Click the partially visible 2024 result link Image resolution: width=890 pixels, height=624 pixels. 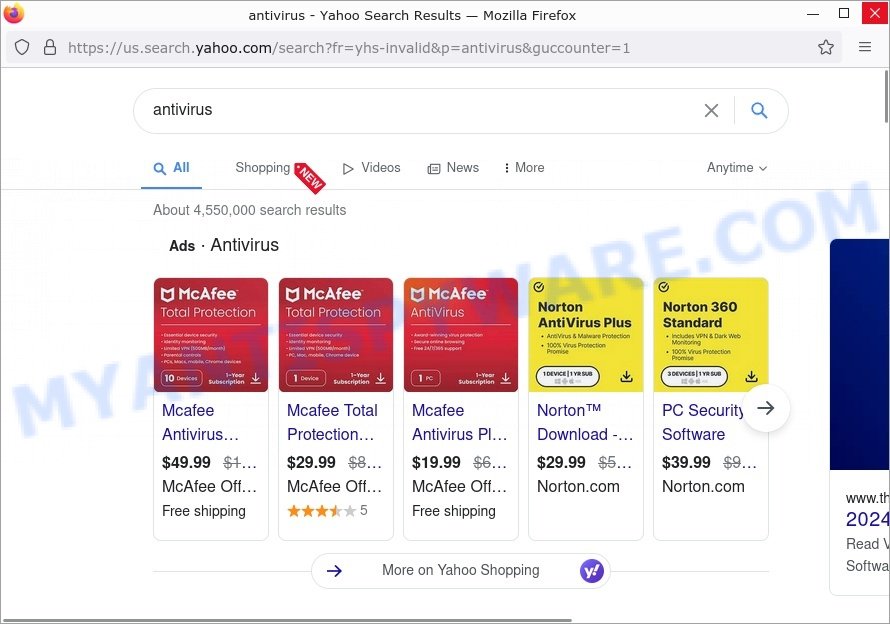tap(867, 520)
